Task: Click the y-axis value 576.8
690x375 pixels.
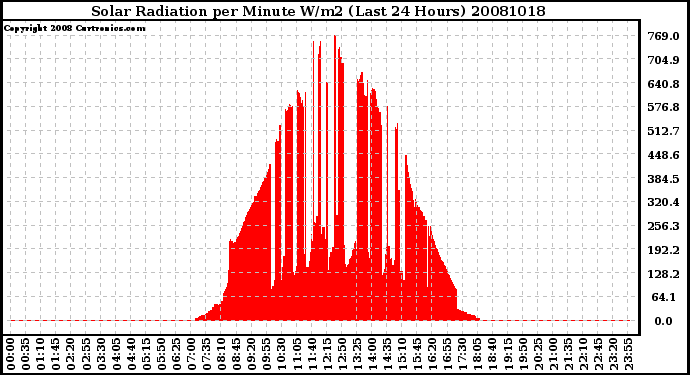Action: point(663,107)
